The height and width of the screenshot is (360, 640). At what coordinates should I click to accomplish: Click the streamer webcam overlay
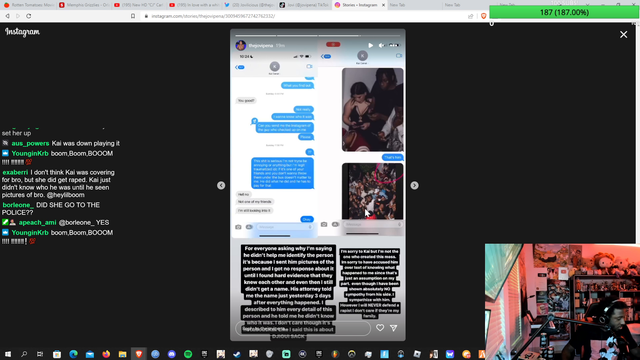pos(562,302)
